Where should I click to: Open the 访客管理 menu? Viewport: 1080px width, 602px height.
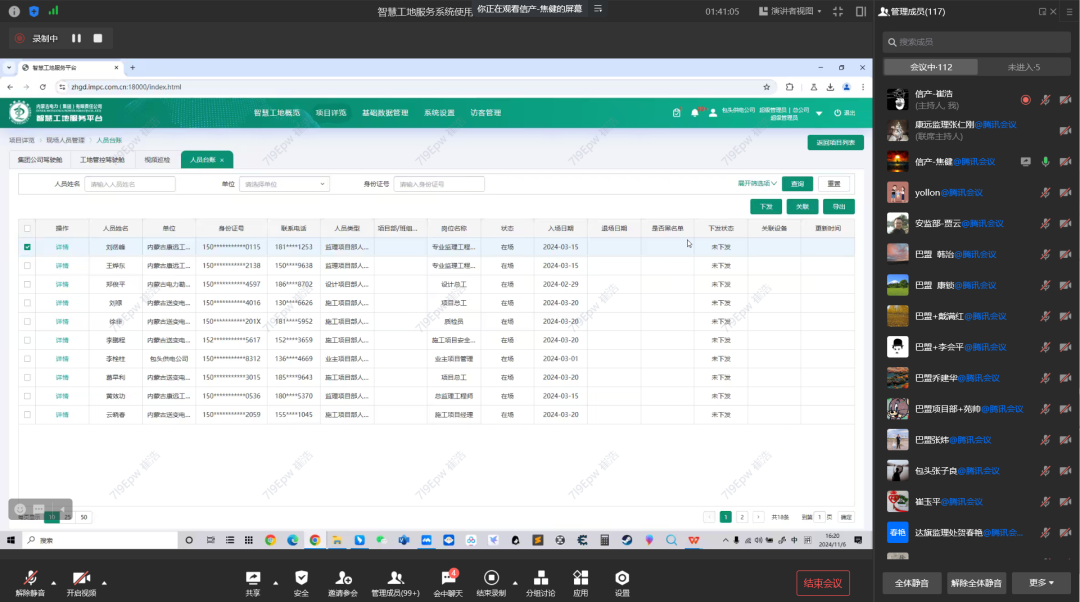[x=486, y=112]
